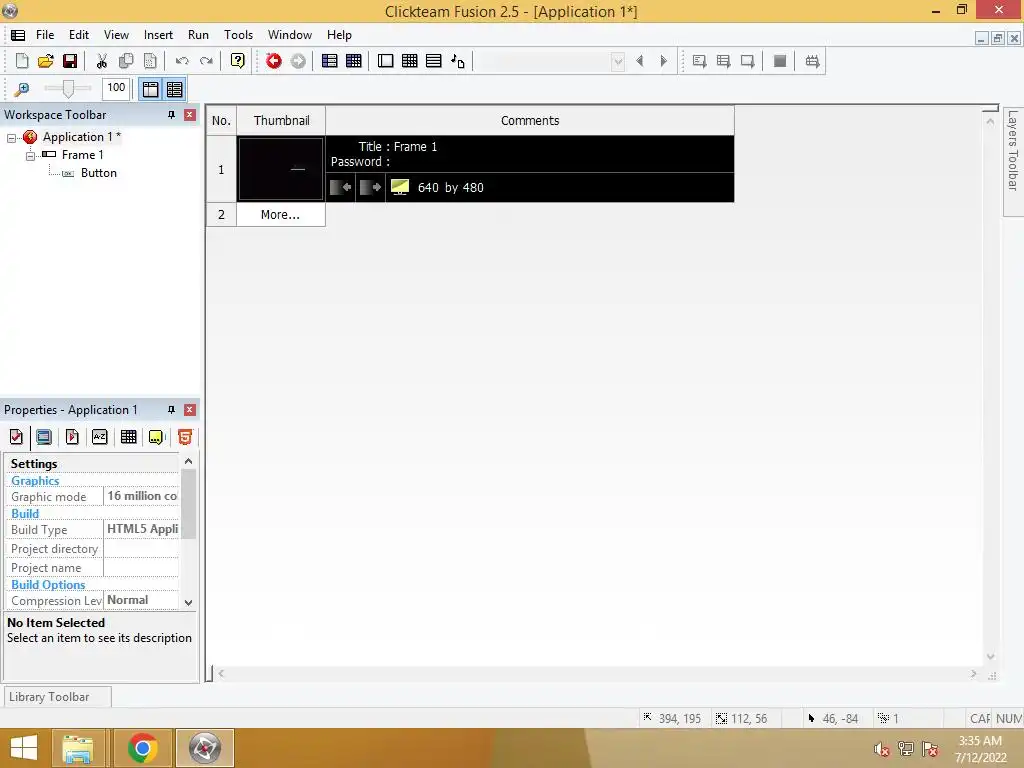Click the frame size icon beside 640 by 480
1024x768 pixels.
pyautogui.click(x=400, y=187)
